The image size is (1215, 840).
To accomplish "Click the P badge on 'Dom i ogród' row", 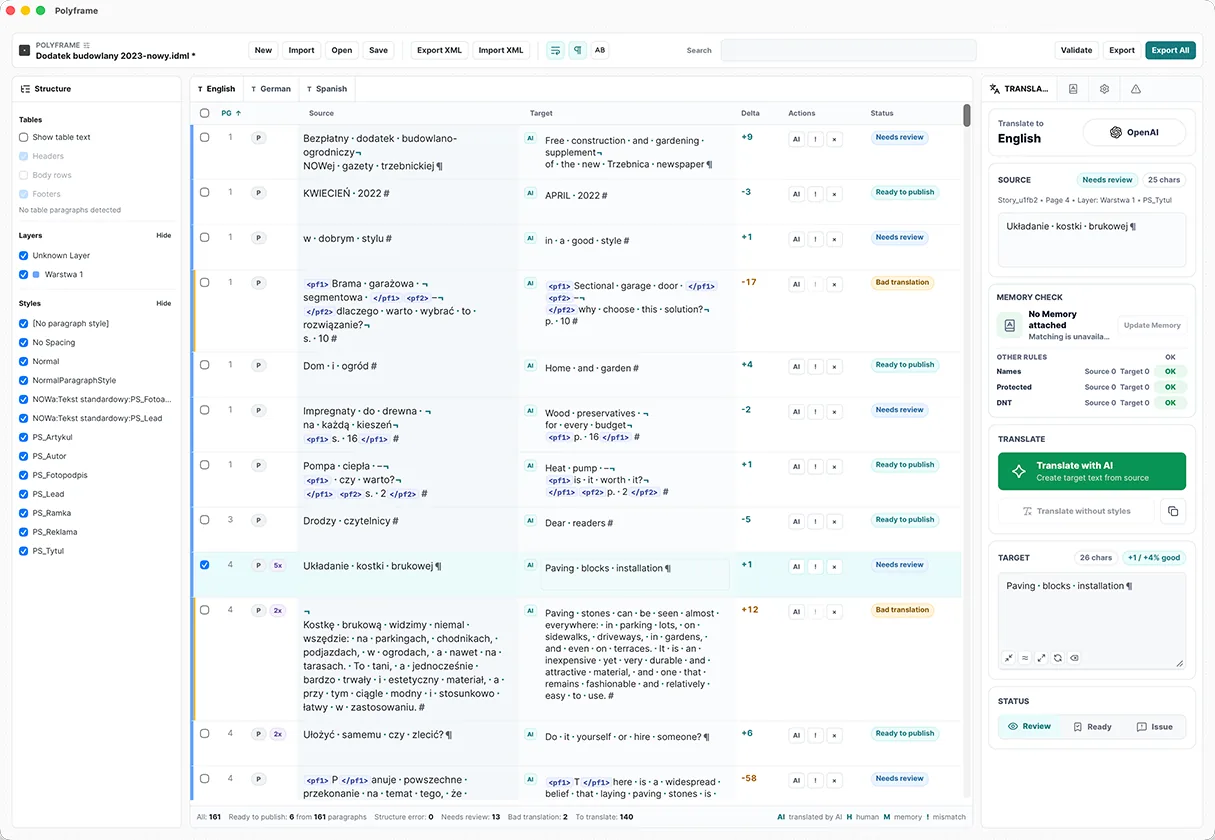I will tap(258, 366).
